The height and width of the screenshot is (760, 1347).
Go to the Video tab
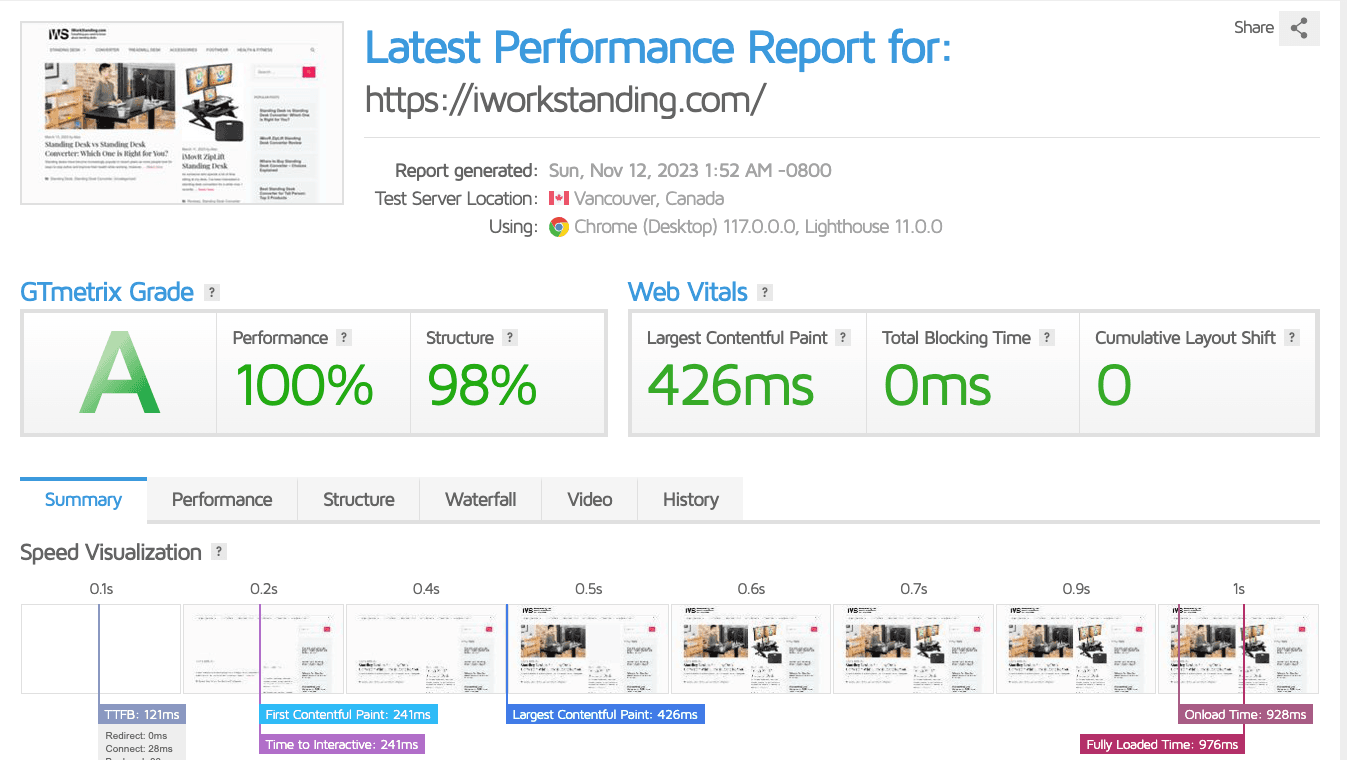590,500
